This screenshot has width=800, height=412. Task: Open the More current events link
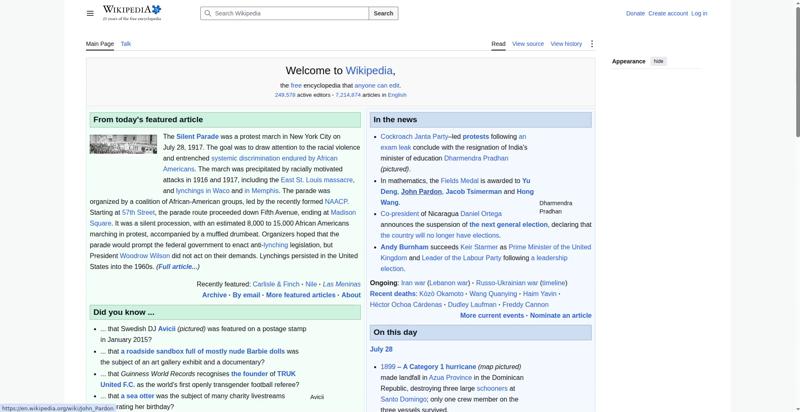point(492,316)
